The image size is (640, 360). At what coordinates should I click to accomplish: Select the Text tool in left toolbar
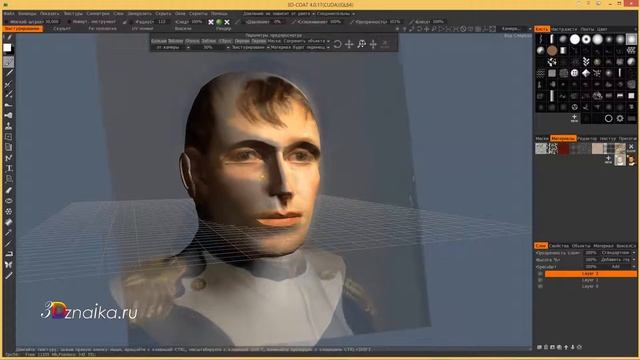point(9,168)
